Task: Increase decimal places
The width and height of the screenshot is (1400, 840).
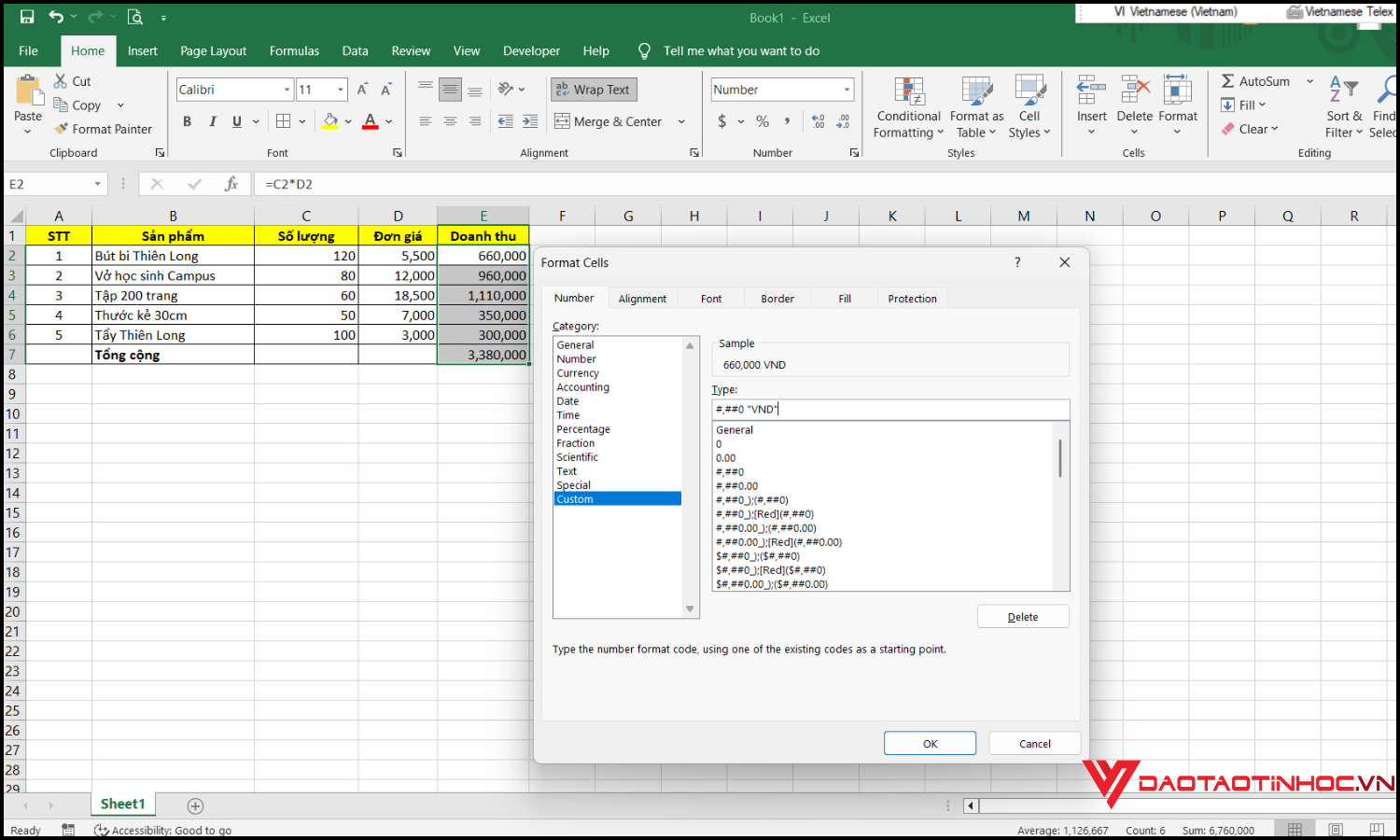Action: pos(818,121)
